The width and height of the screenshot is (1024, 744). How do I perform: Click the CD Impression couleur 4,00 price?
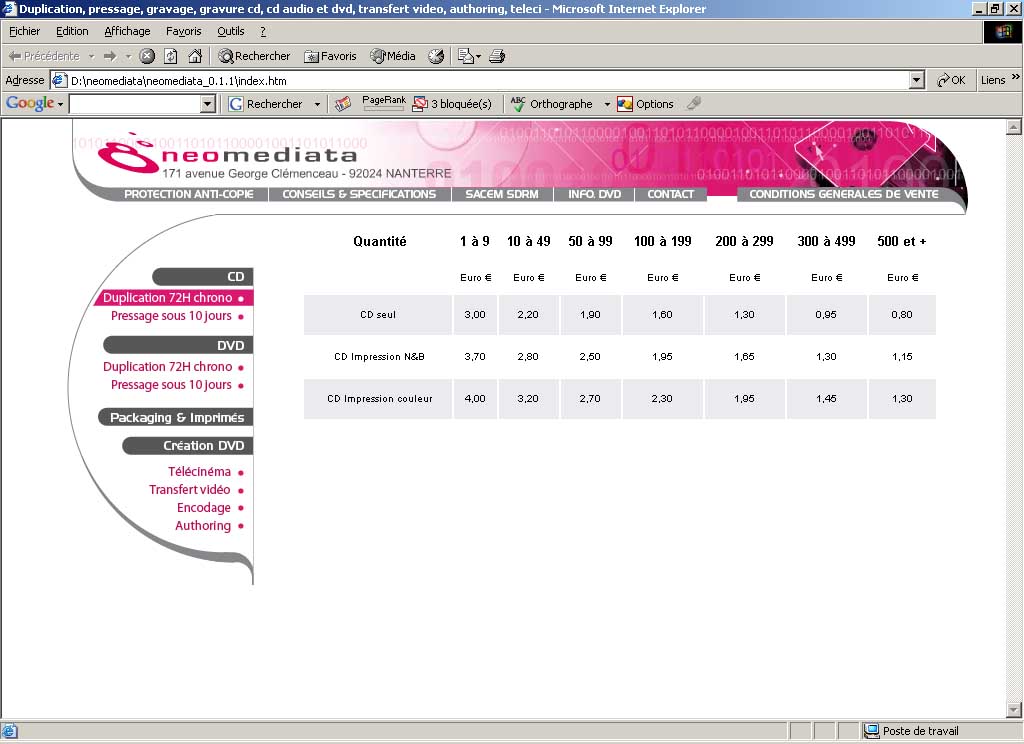[x=475, y=398]
